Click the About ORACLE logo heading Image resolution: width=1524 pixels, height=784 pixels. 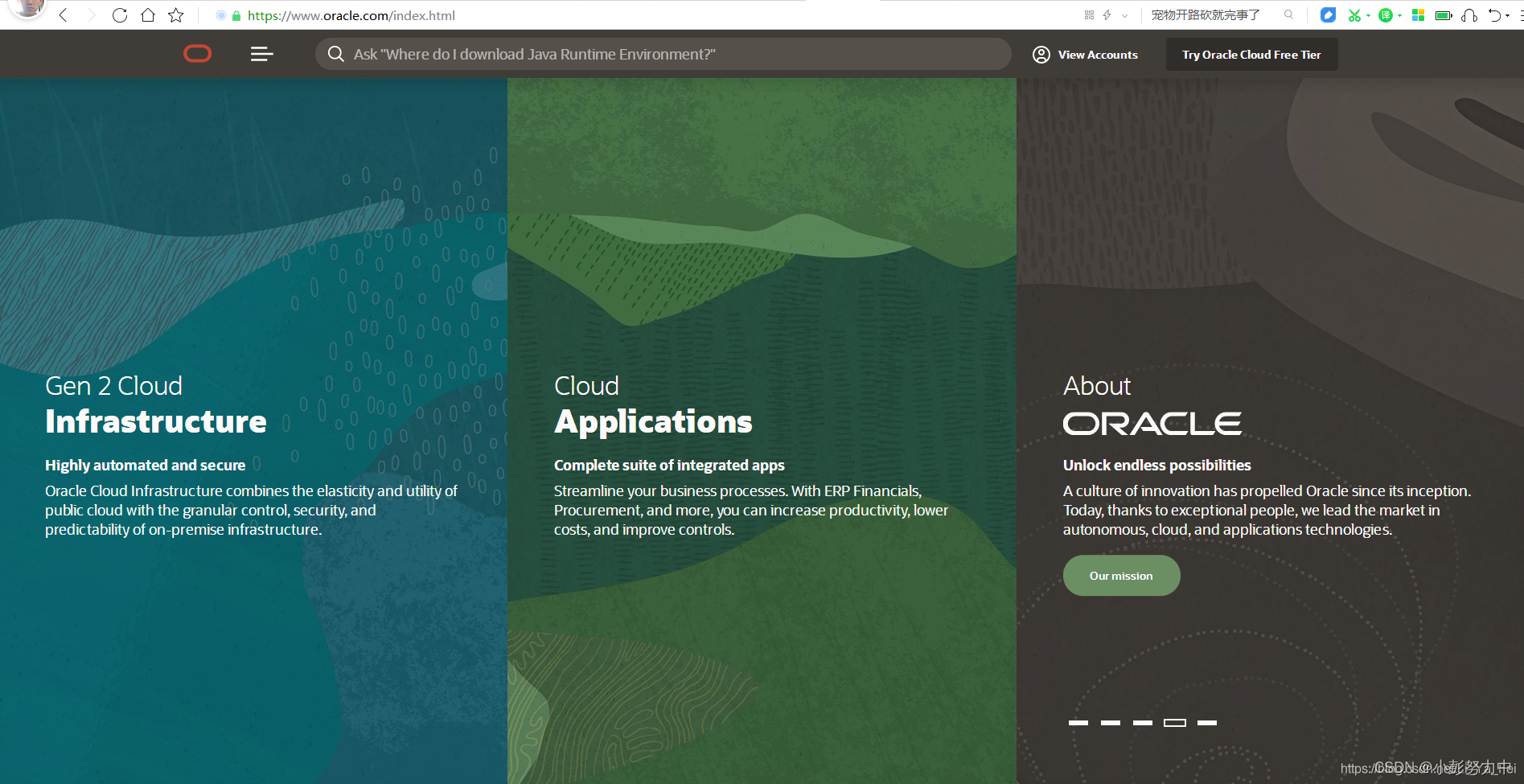(x=1152, y=404)
